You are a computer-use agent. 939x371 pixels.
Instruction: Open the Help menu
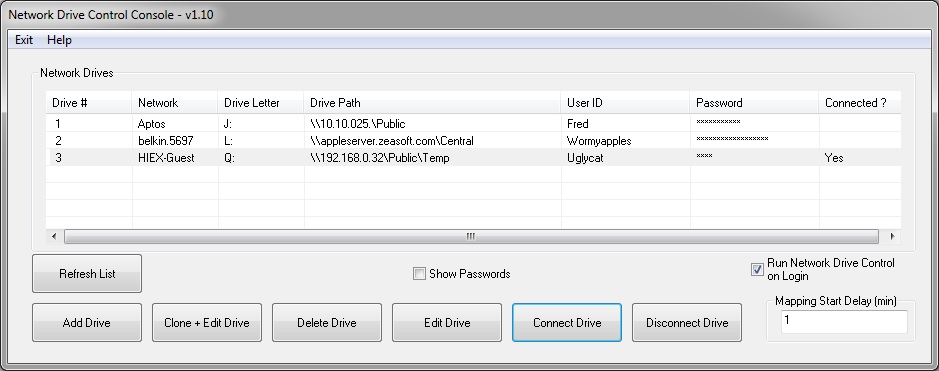coord(59,40)
